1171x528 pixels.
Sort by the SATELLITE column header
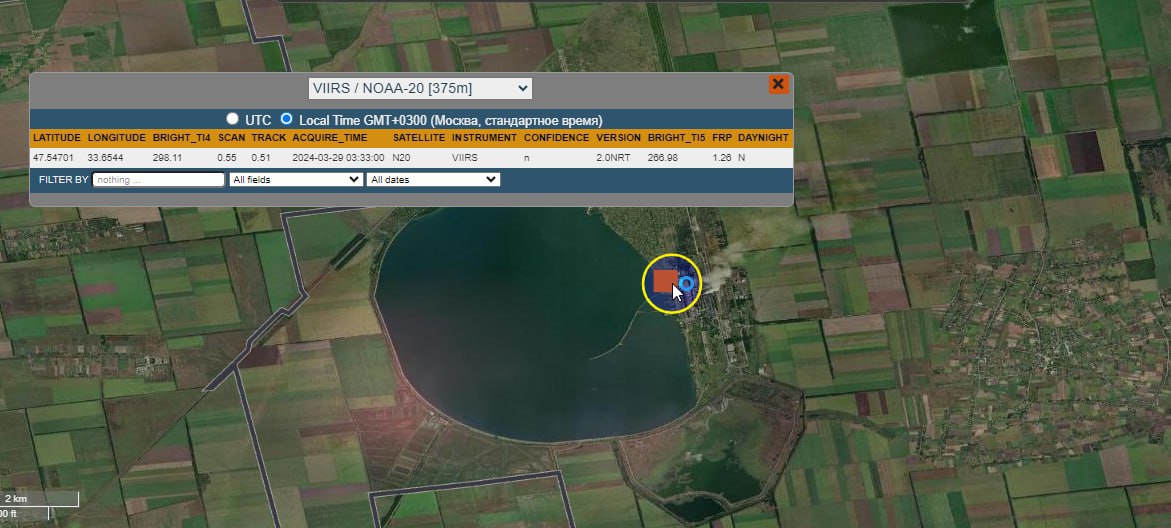tap(419, 138)
